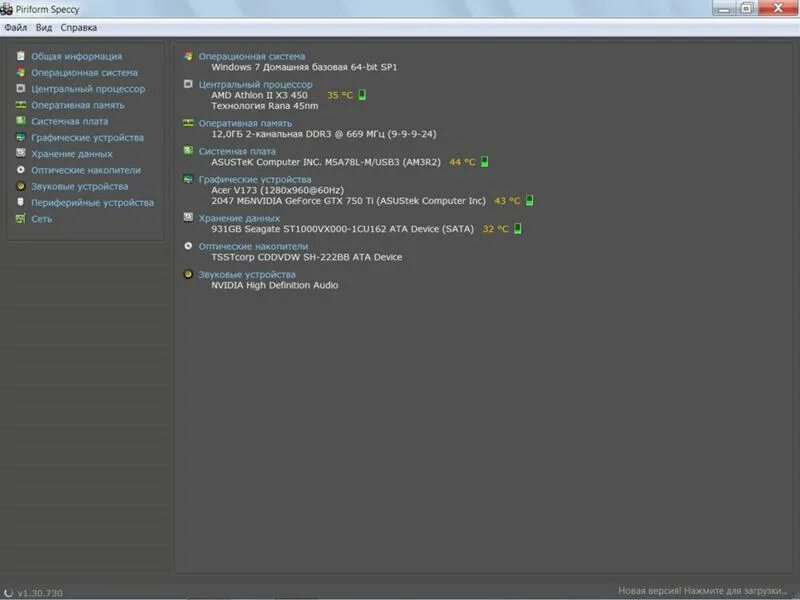Image resolution: width=800 pixels, height=600 pixels.
Task: Click the Windows 7 Домашняя базовая line
Action: click(304, 67)
